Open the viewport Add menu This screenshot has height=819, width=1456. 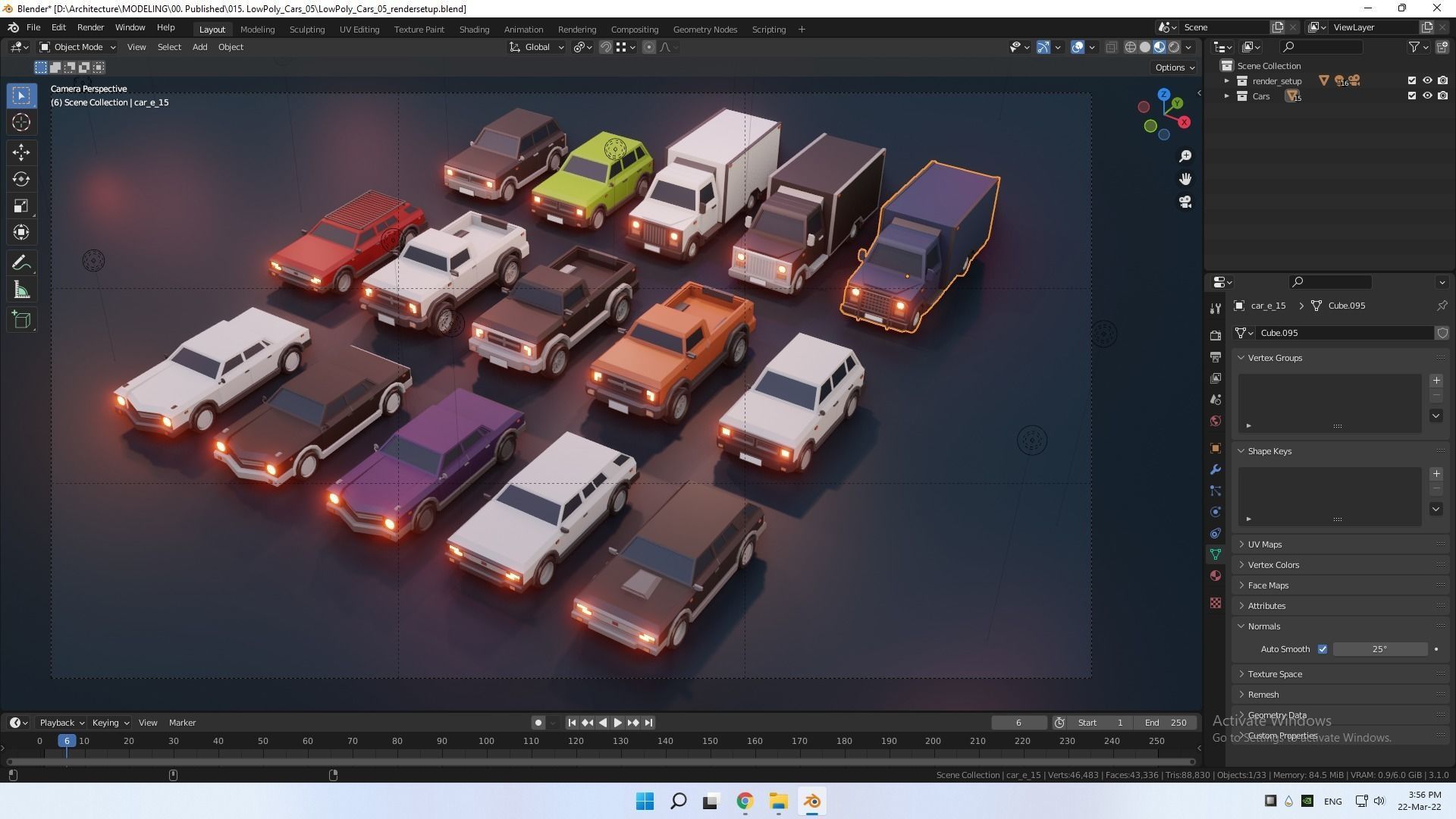point(199,47)
